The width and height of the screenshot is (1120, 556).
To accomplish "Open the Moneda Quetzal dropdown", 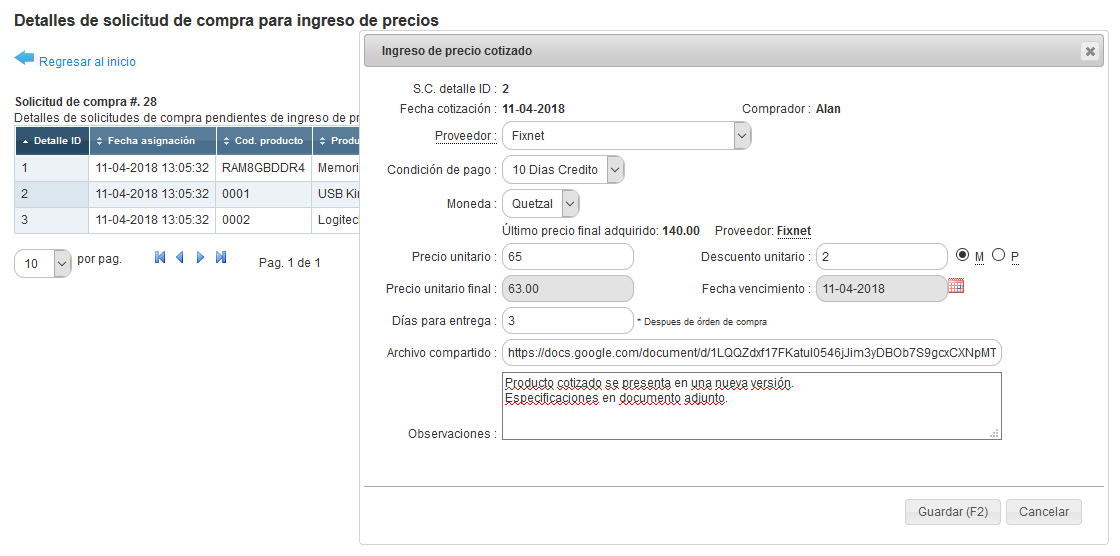I will coord(570,204).
